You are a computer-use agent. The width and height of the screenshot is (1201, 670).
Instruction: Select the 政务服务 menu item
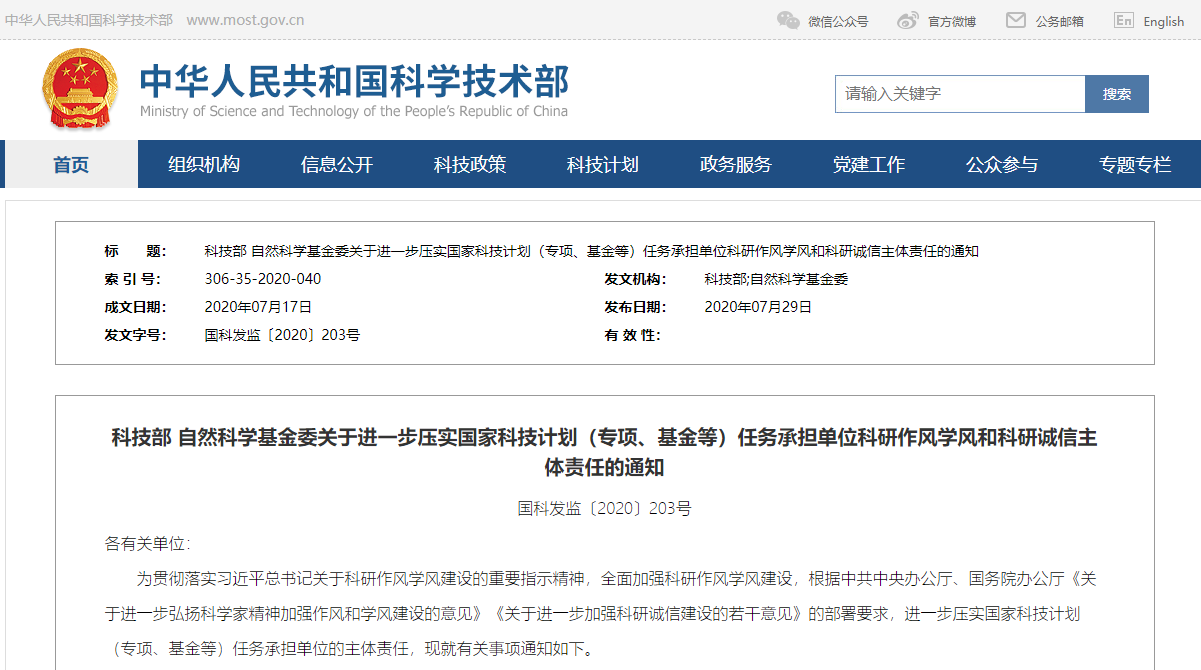(736, 164)
